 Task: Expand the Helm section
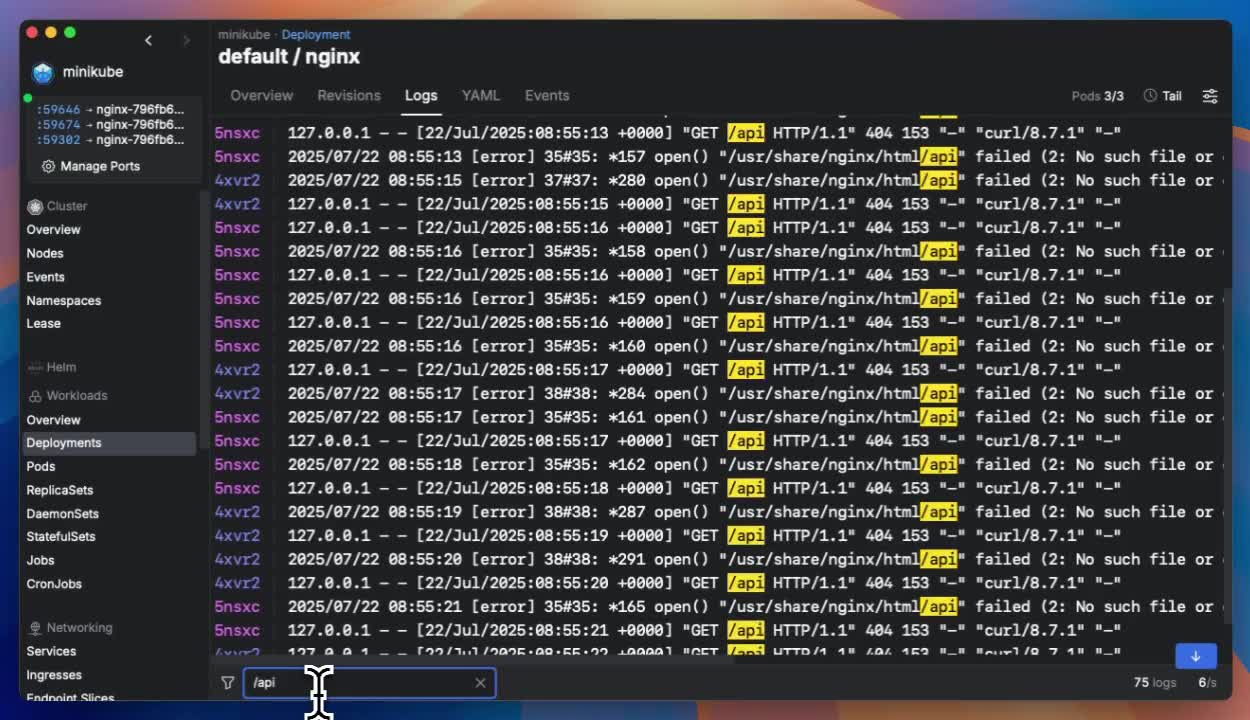click(61, 367)
